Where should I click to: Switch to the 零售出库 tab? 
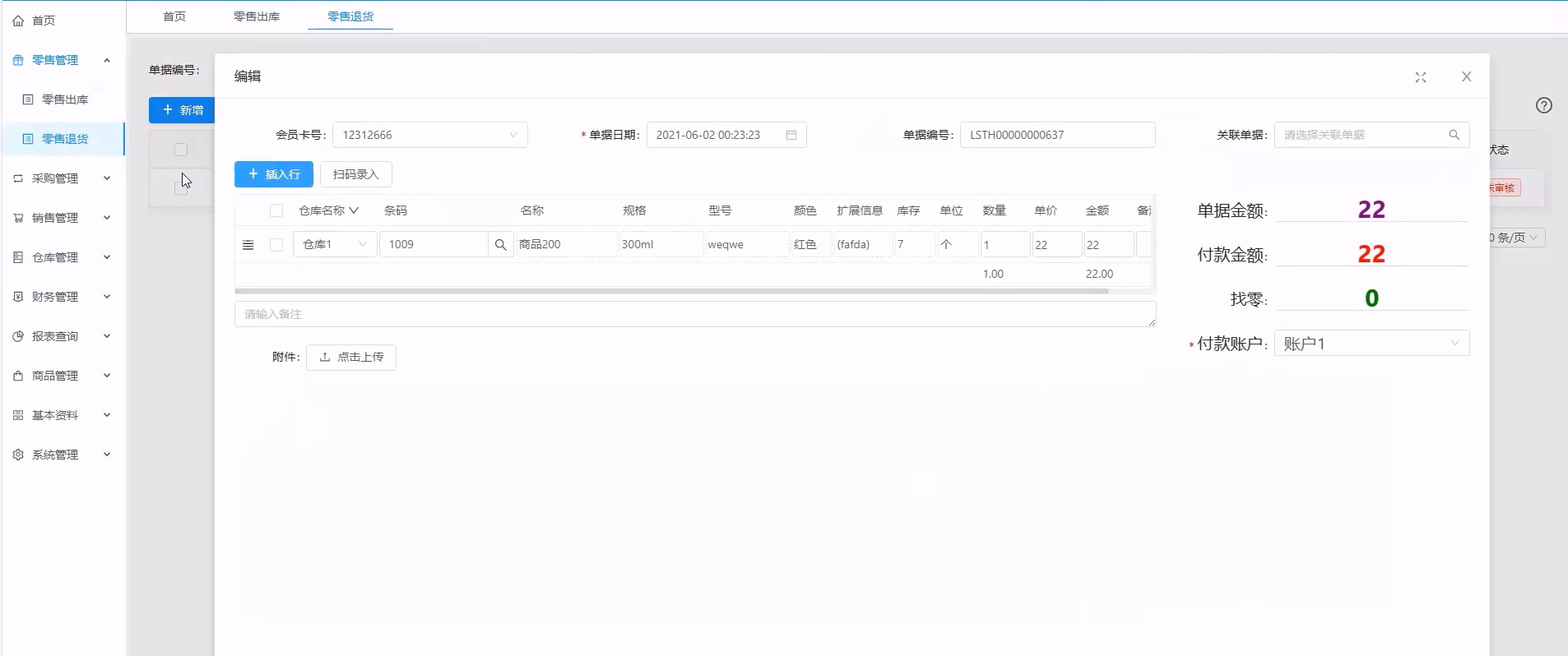pos(257,16)
